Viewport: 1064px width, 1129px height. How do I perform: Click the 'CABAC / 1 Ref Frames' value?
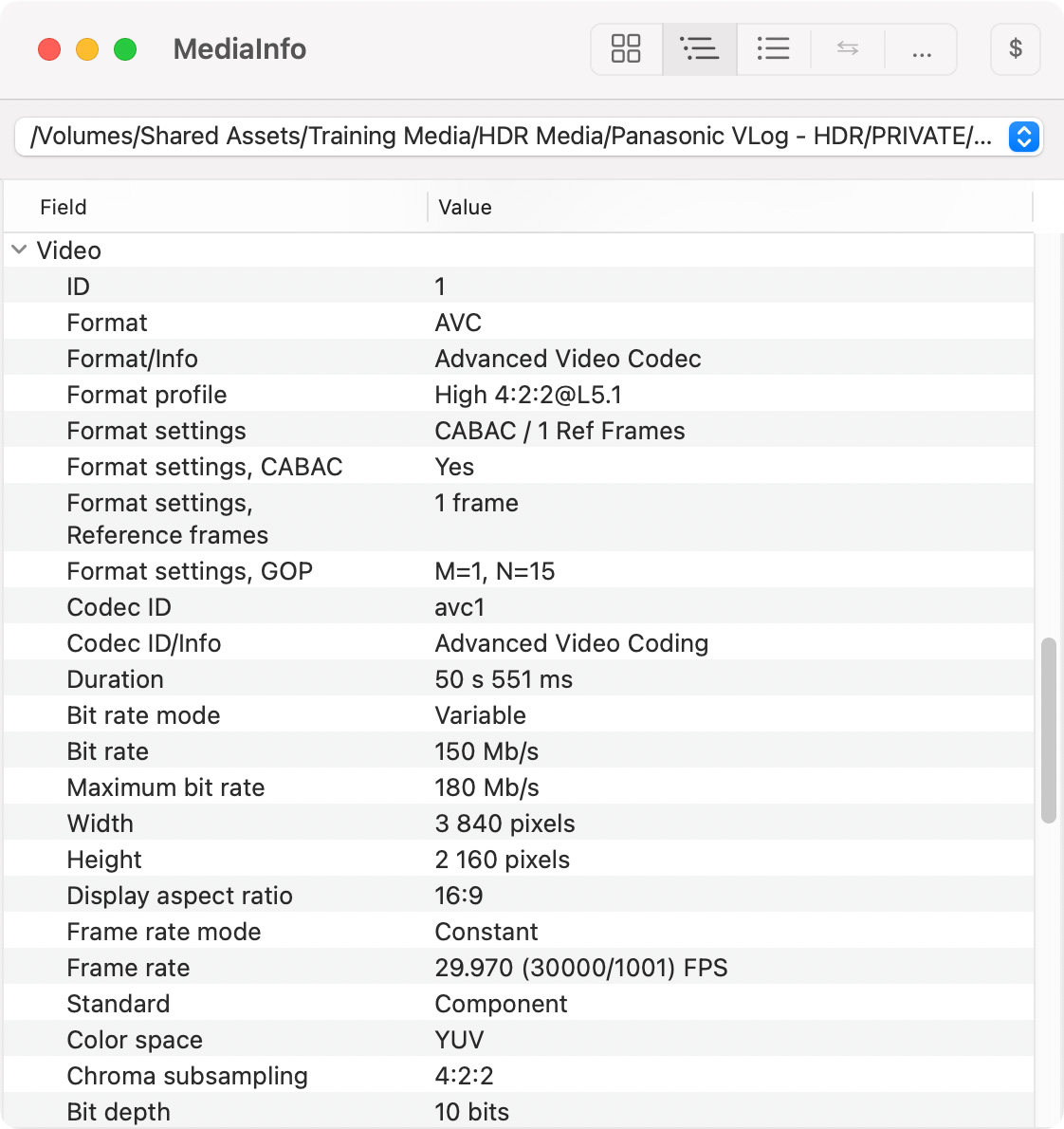560,431
